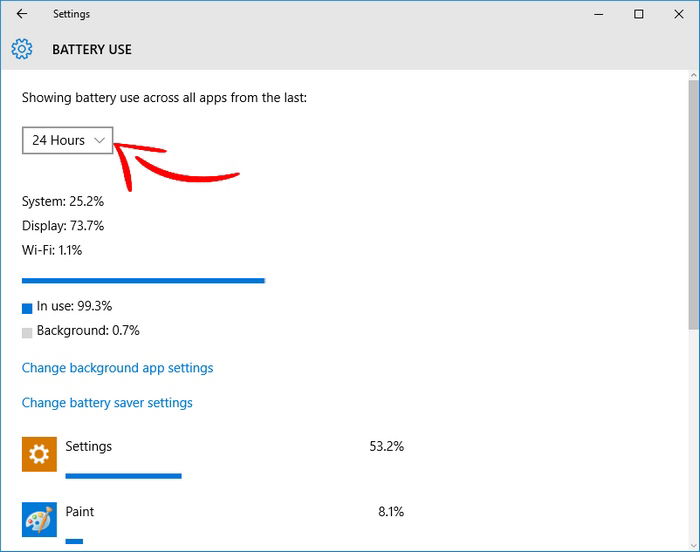Open the 24 Hours time range dropdown
The image size is (700, 552).
(67, 140)
